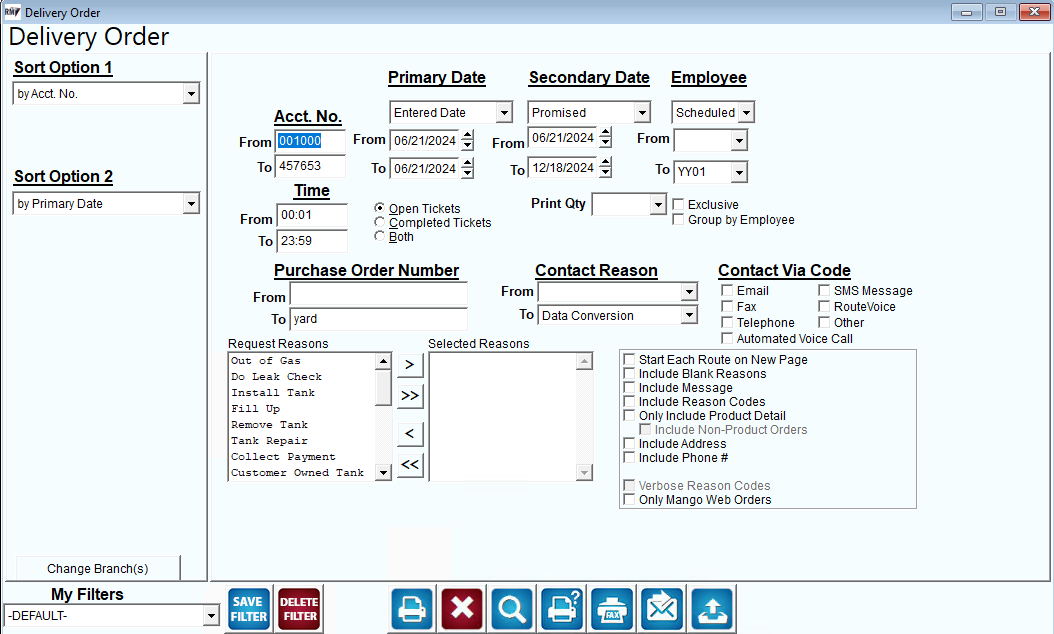
Task: Expand the Contact Reason To dropdown
Action: click(x=688, y=315)
